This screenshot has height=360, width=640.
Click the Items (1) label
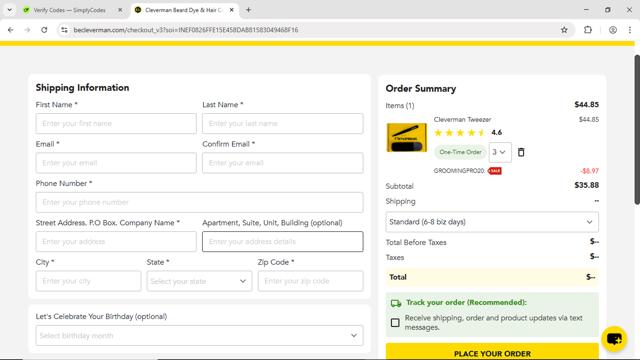(400, 106)
